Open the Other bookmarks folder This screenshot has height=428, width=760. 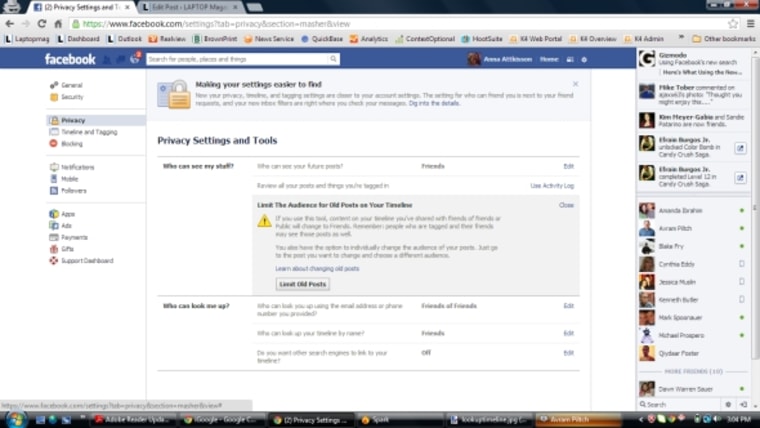click(724, 39)
